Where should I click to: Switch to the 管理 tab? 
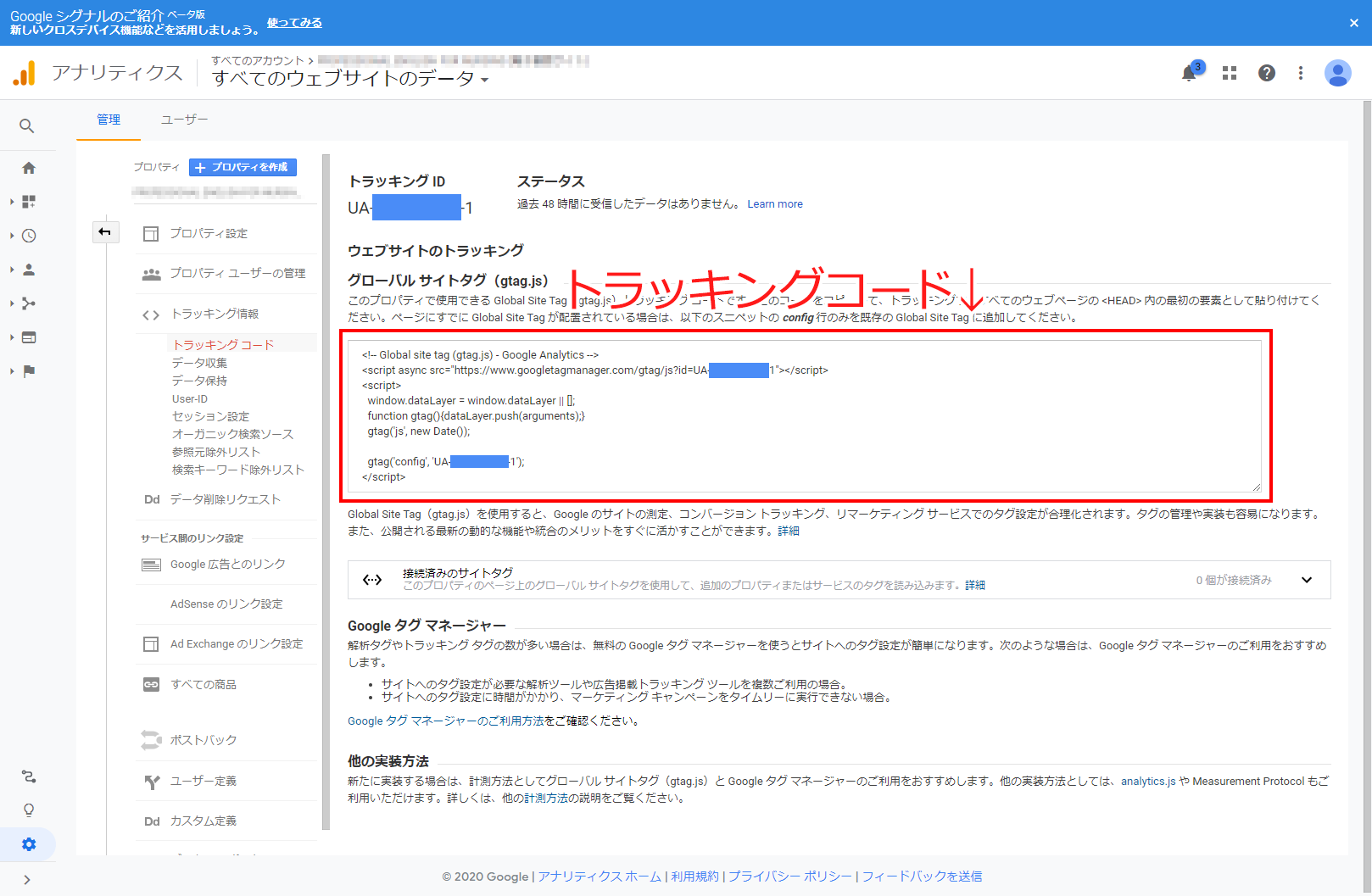[x=109, y=120]
